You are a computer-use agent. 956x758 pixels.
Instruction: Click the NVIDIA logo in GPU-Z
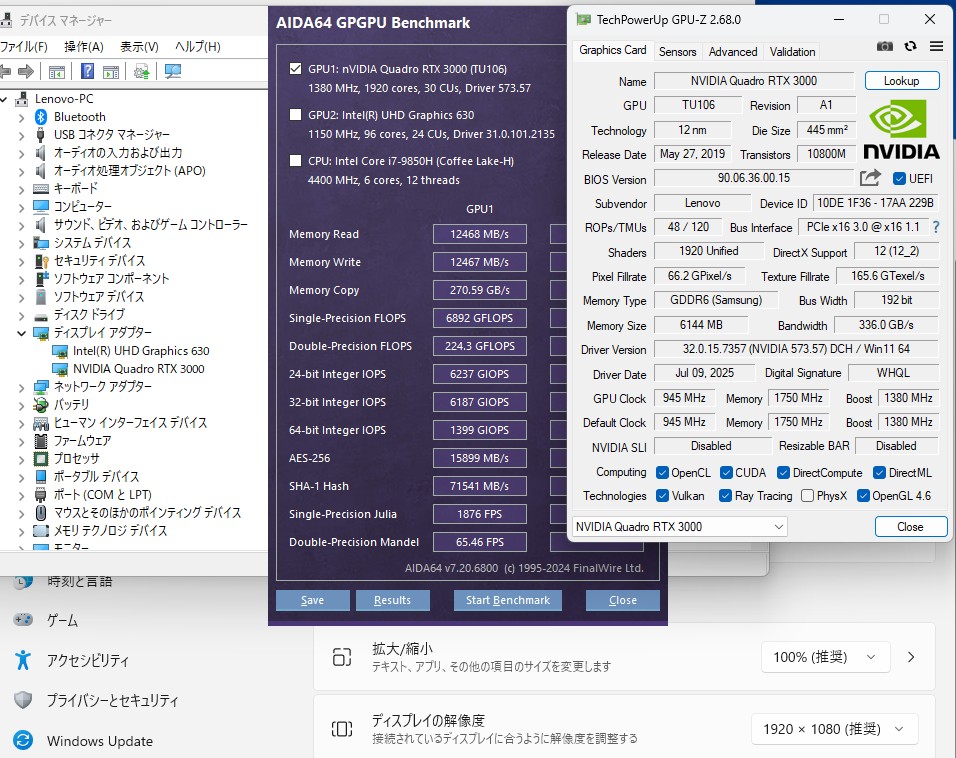pos(902,131)
